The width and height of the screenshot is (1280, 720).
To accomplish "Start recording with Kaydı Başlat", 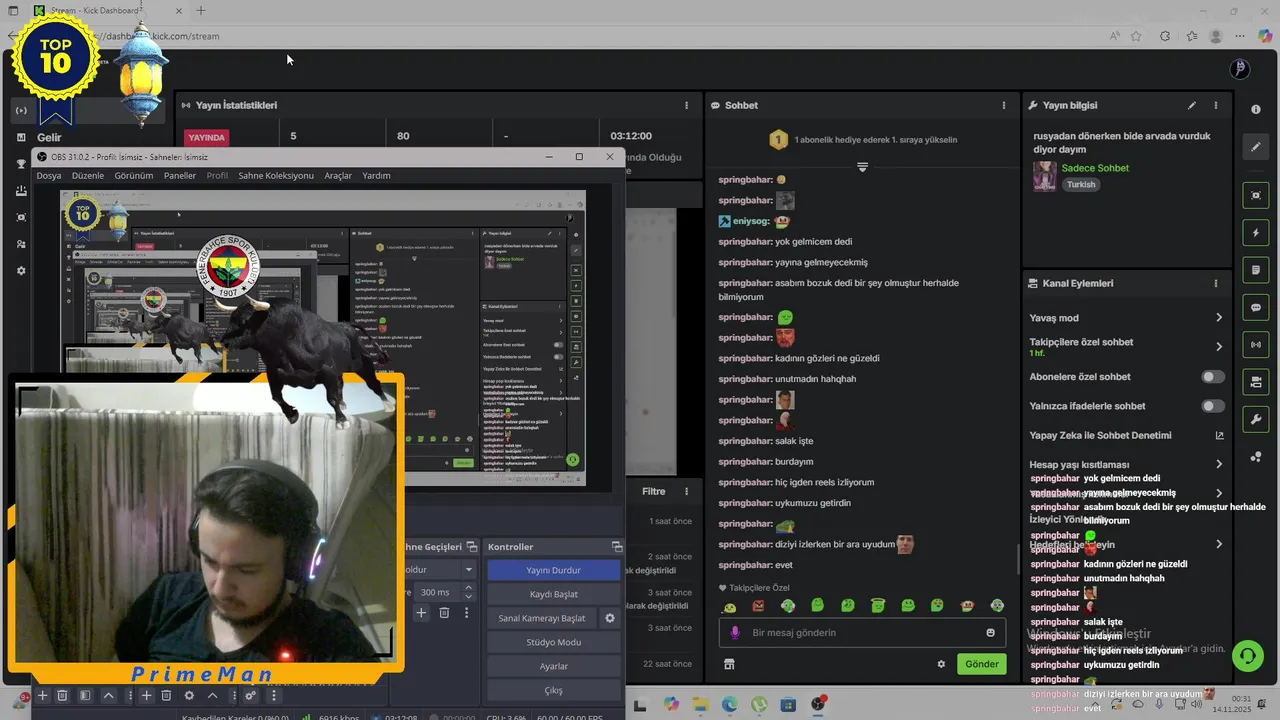I will (553, 594).
